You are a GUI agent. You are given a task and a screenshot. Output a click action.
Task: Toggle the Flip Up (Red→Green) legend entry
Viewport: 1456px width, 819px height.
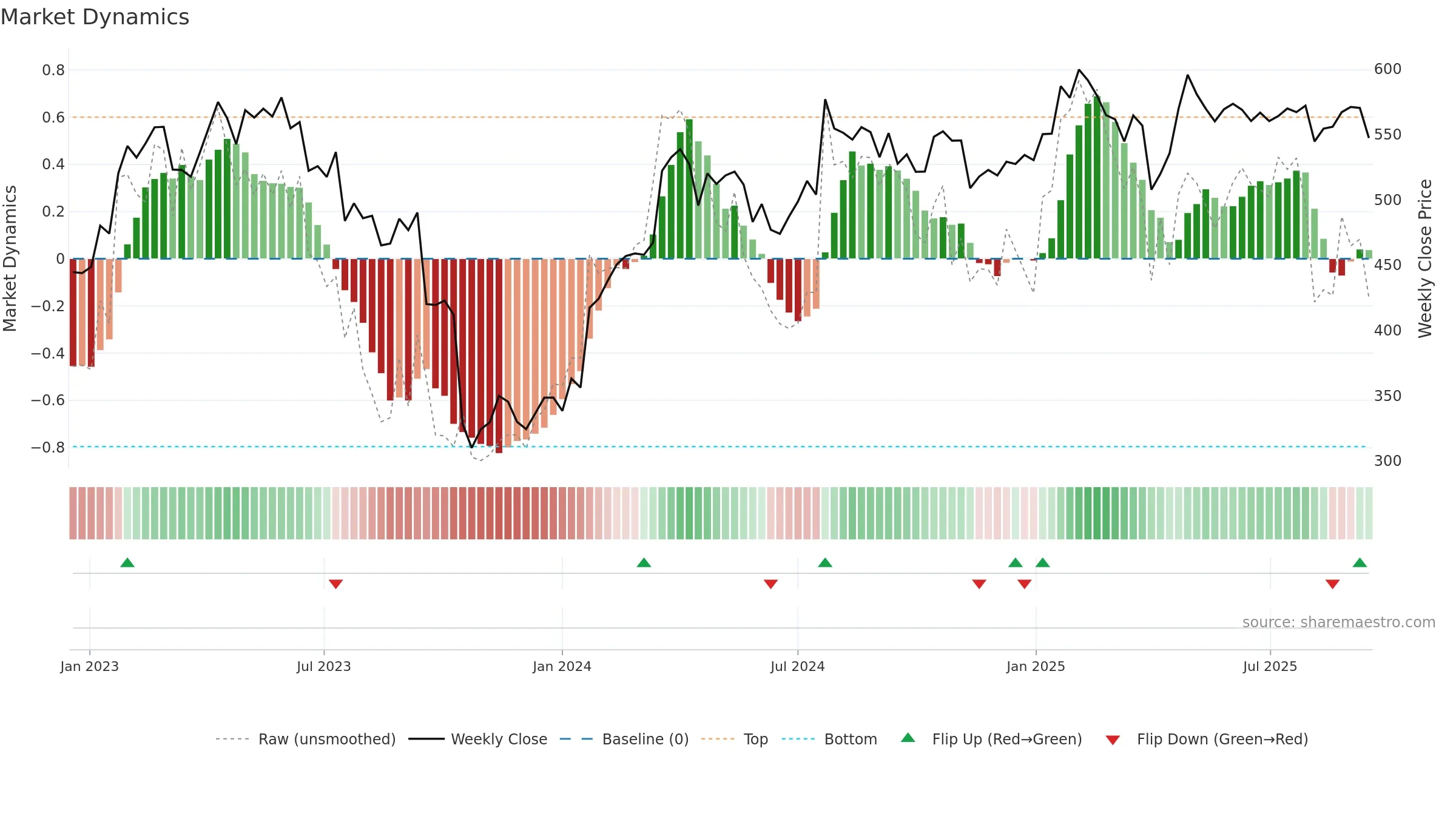click(991, 739)
